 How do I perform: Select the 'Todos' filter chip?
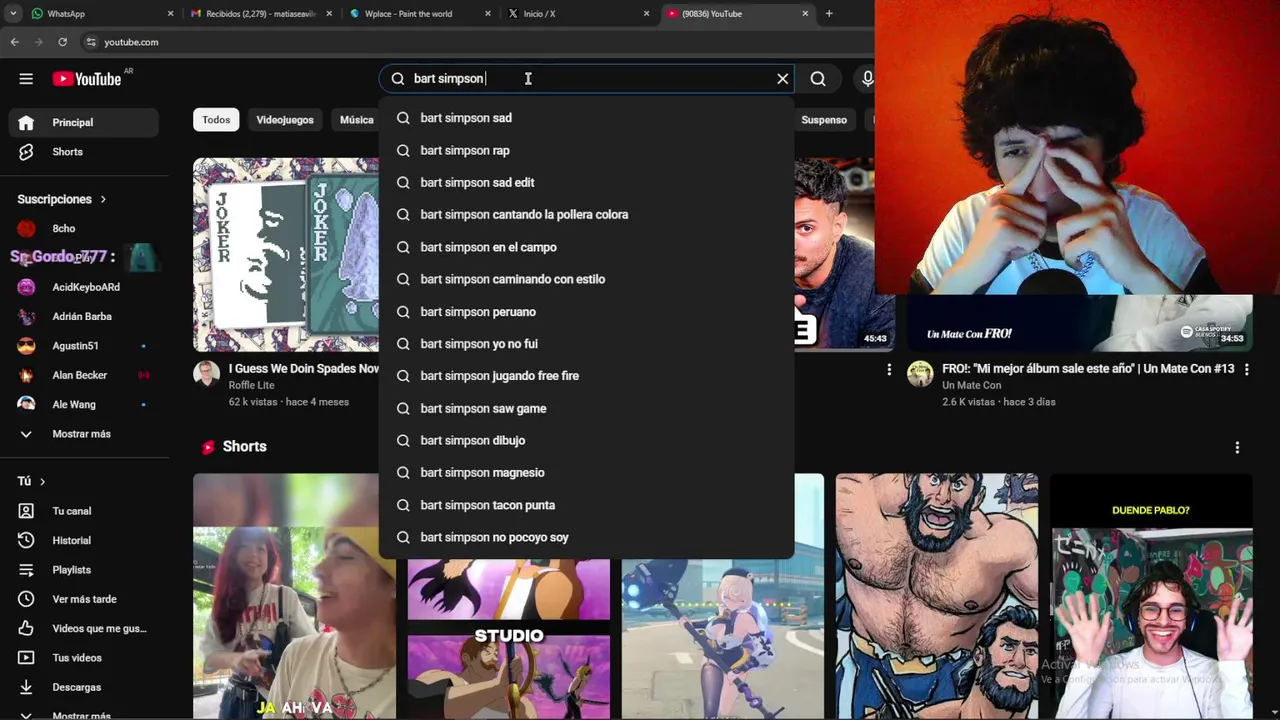216,120
